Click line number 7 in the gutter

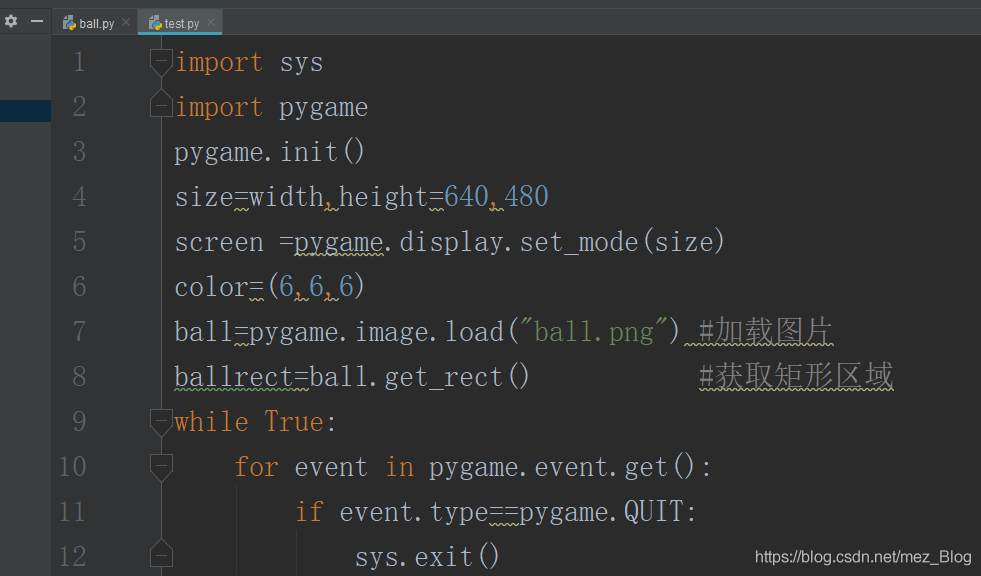[x=78, y=331]
